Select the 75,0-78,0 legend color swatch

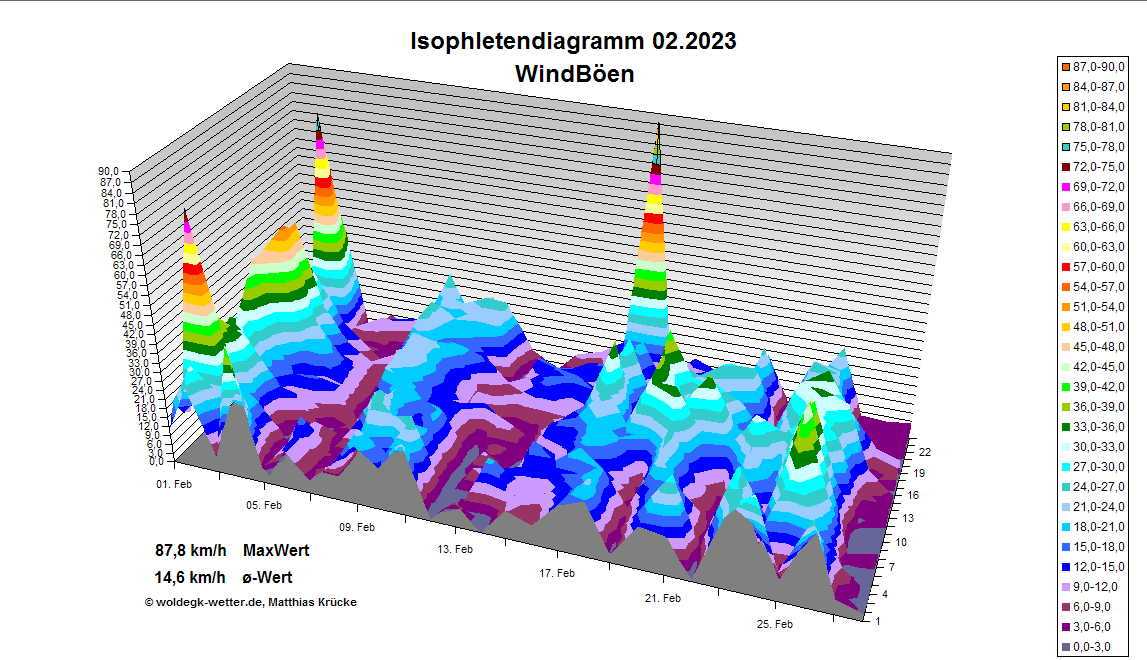1066,147
